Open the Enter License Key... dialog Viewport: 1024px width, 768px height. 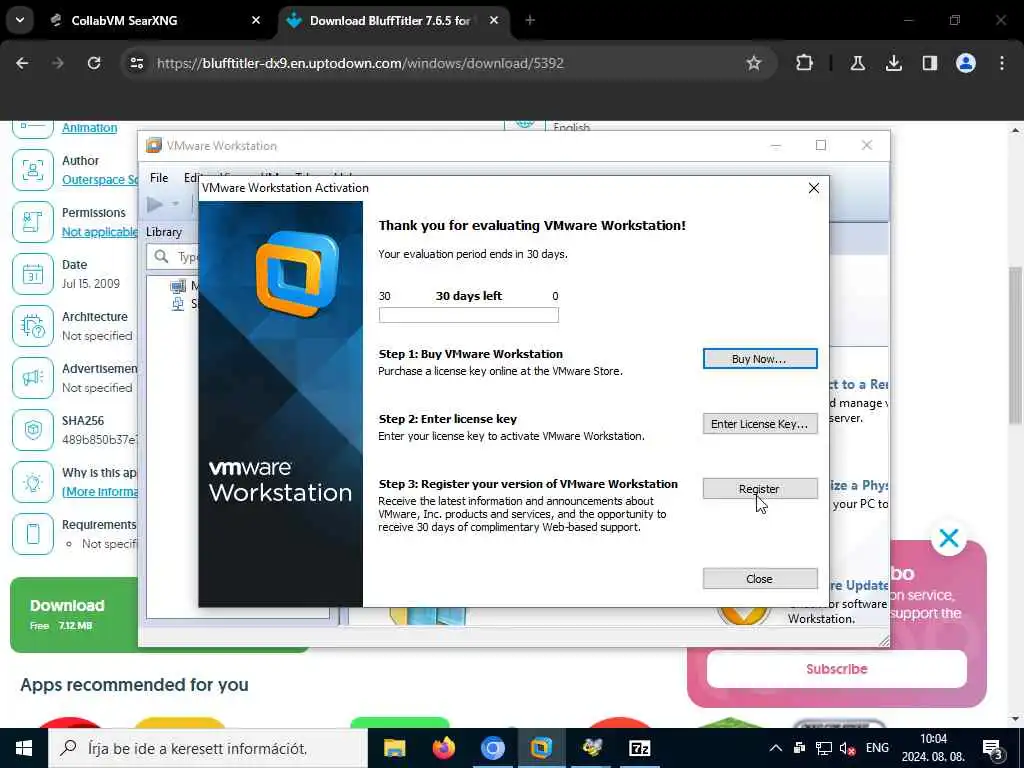coord(760,424)
